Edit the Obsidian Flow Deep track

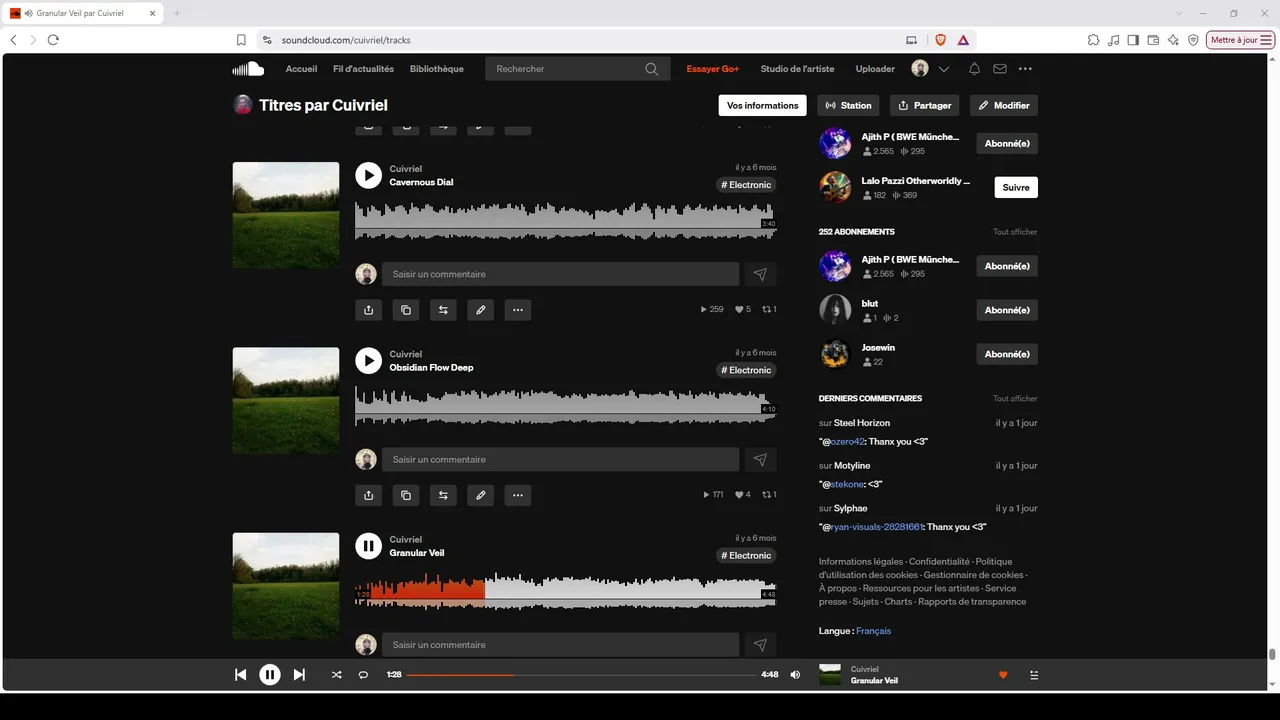click(x=481, y=495)
